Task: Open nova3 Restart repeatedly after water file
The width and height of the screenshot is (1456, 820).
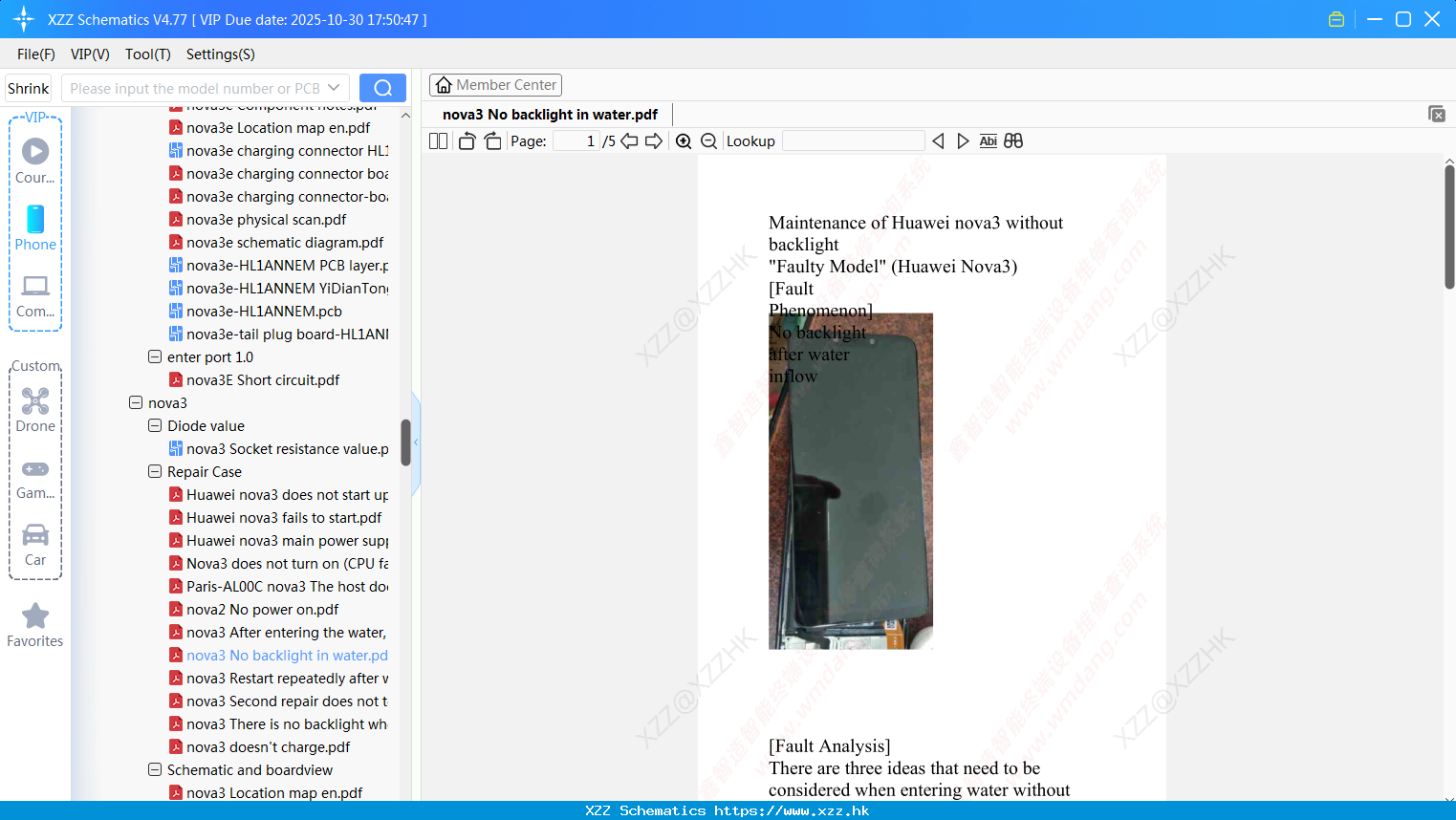Action: tap(278, 679)
